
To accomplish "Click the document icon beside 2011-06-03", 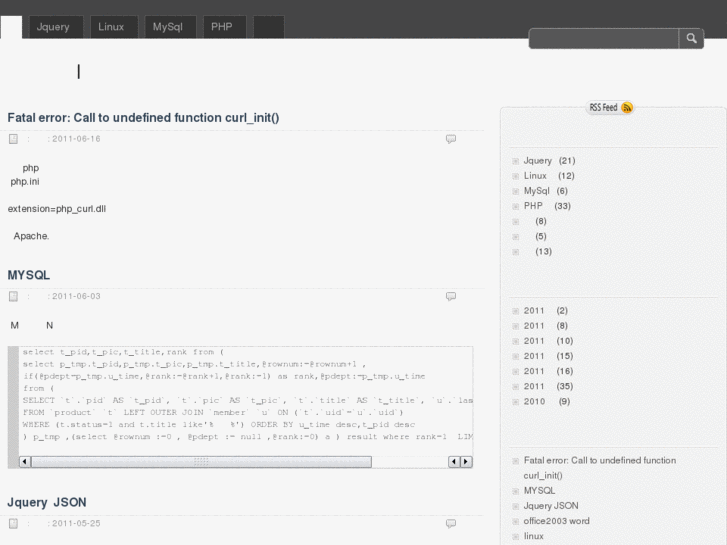I will [x=13, y=296].
